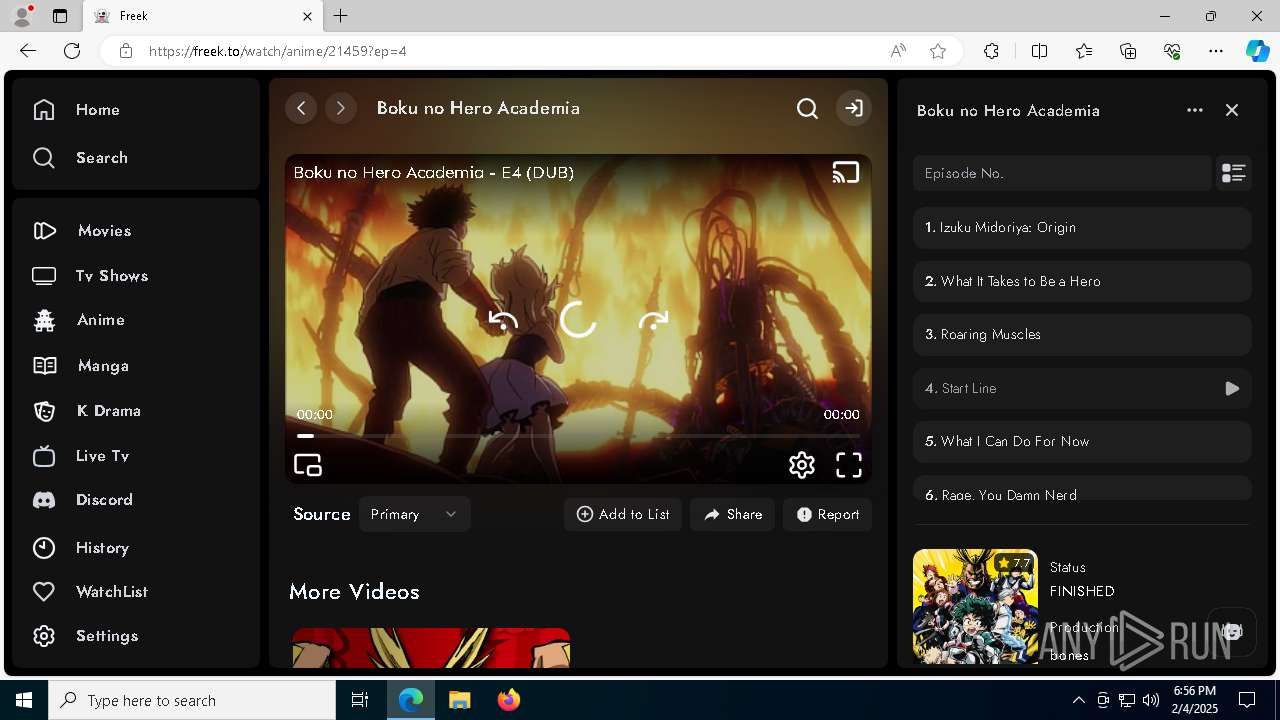The width and height of the screenshot is (1280, 720).
Task: Open Task View on taskbar
Action: tap(360, 700)
